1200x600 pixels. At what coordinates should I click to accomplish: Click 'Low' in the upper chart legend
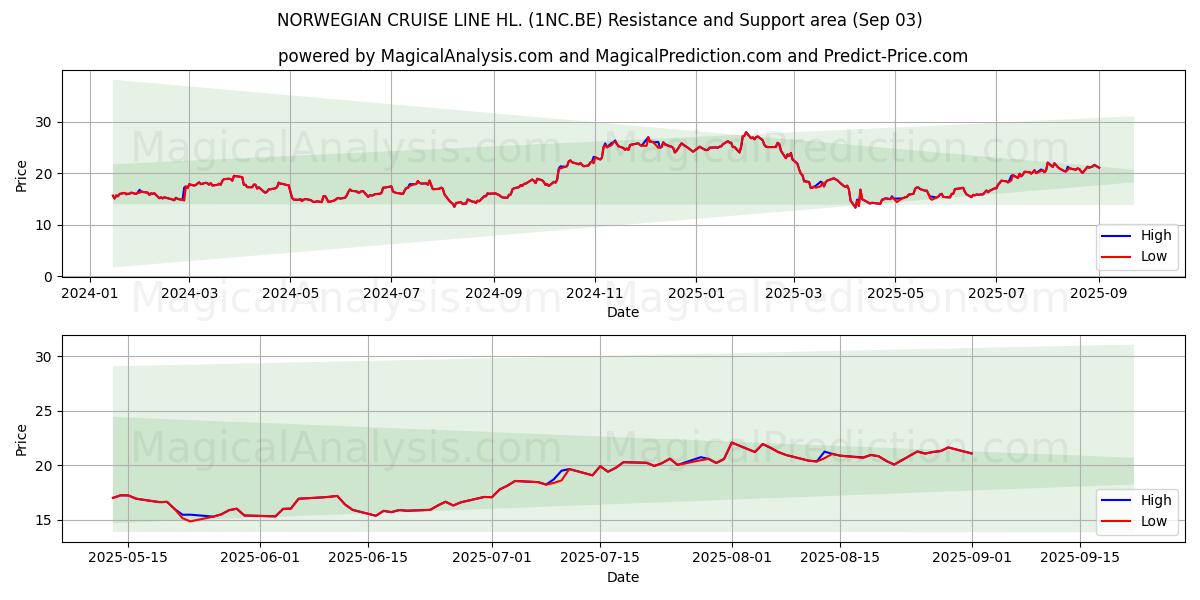tap(1154, 257)
